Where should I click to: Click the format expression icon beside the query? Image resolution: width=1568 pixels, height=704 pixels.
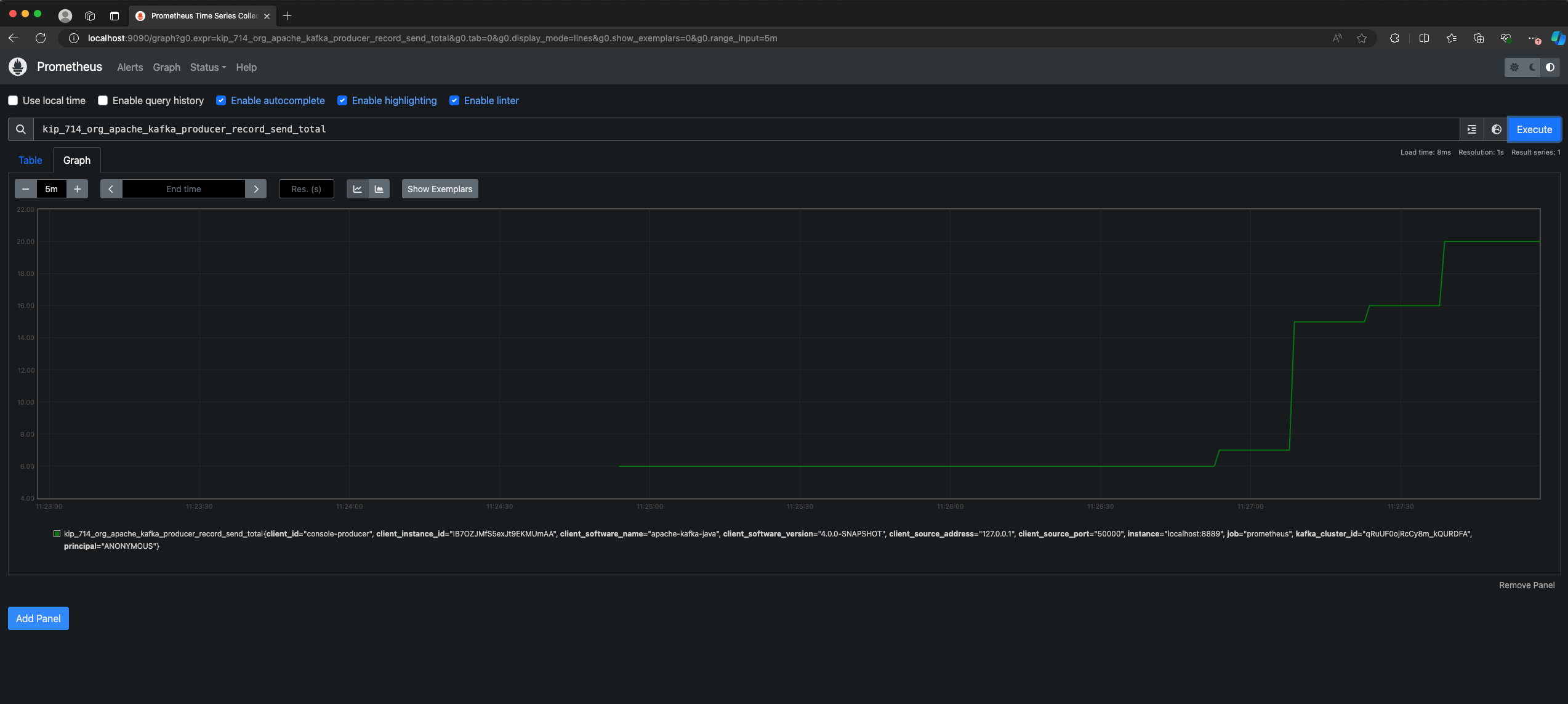click(1471, 129)
